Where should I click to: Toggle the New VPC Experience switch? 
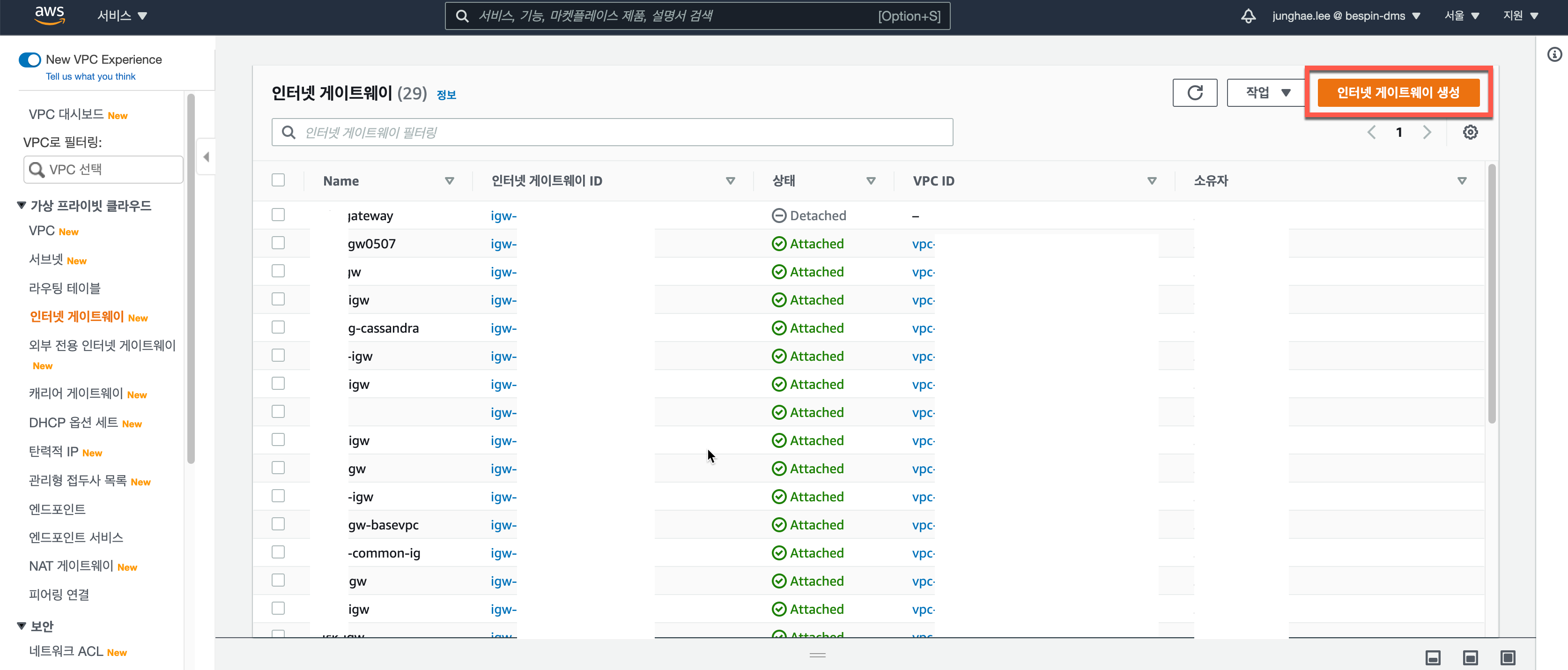(x=30, y=60)
